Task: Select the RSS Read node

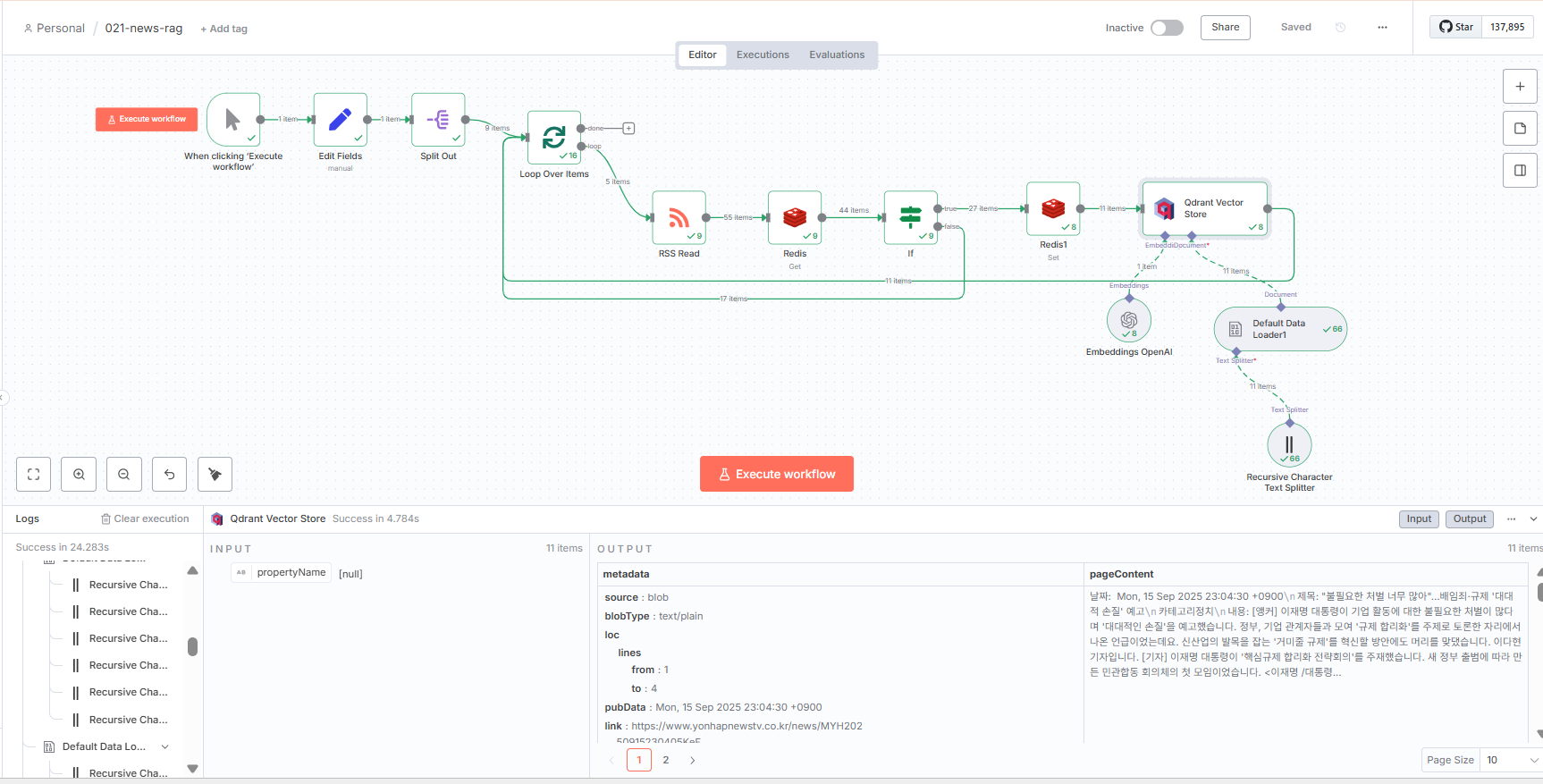Action: 679,217
